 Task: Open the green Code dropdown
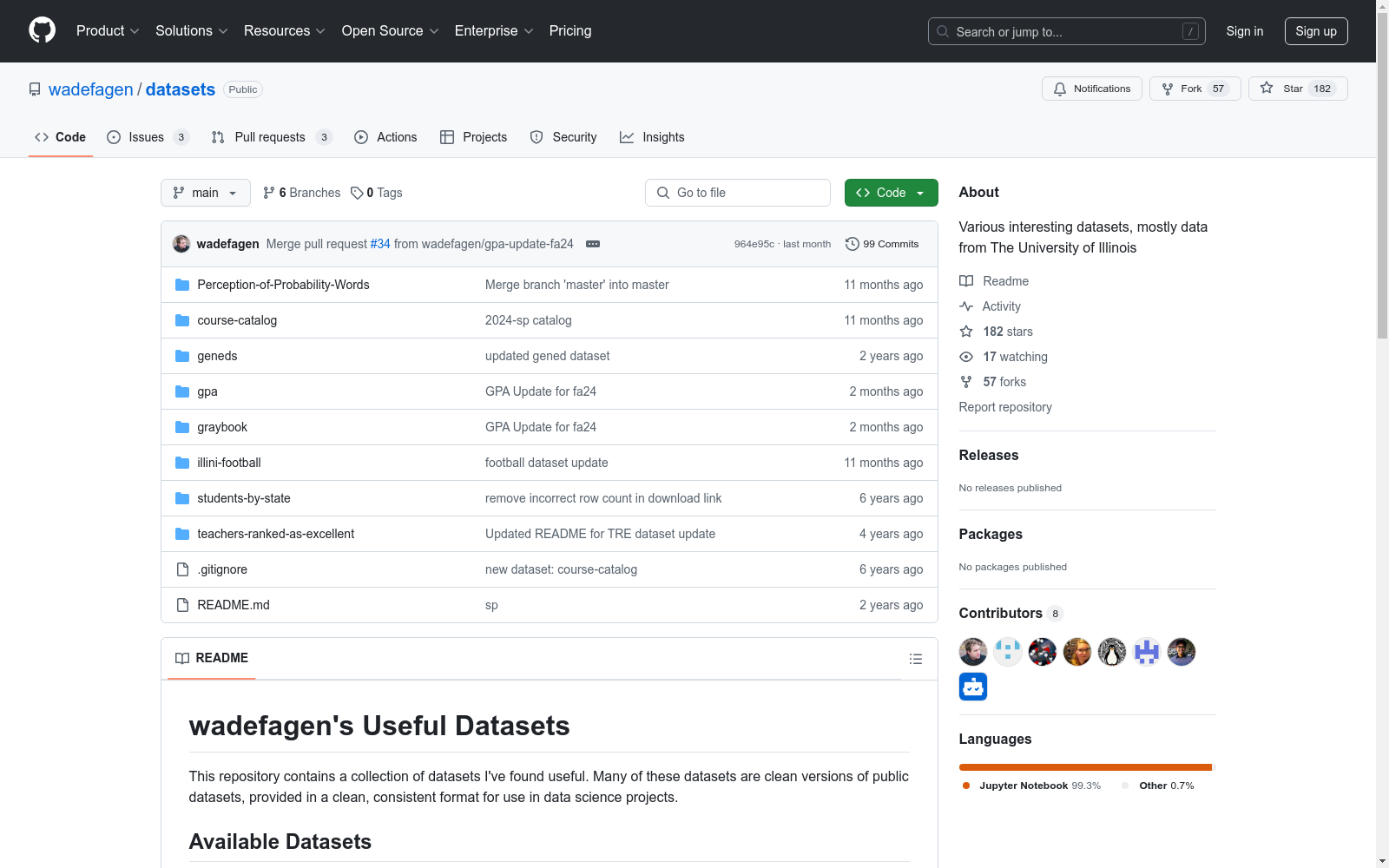(x=892, y=193)
